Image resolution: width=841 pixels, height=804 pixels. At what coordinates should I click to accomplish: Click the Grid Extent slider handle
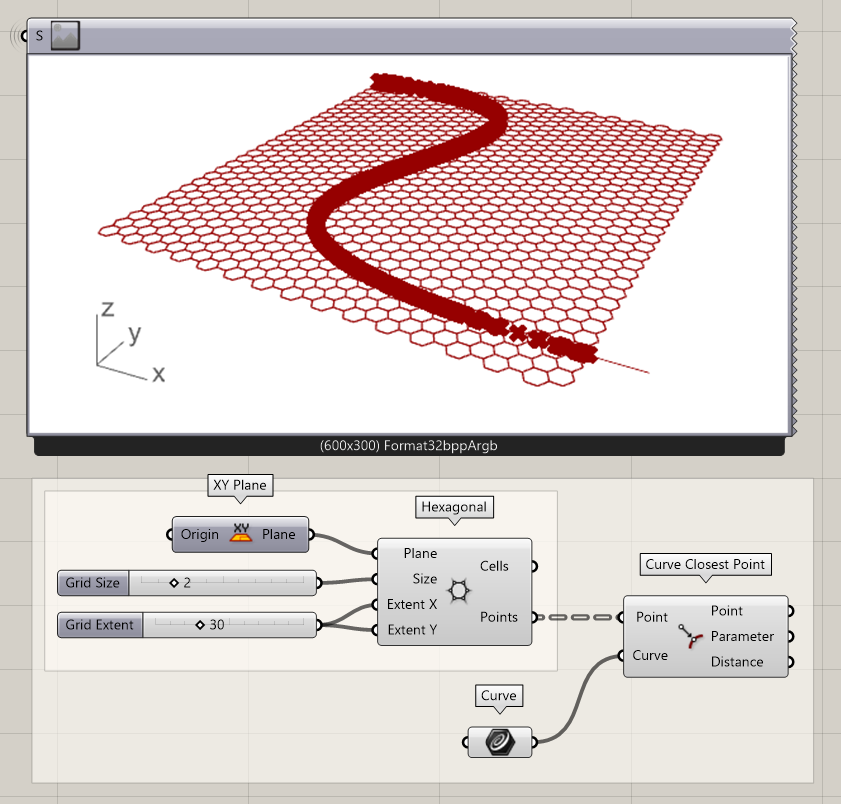tap(200, 625)
